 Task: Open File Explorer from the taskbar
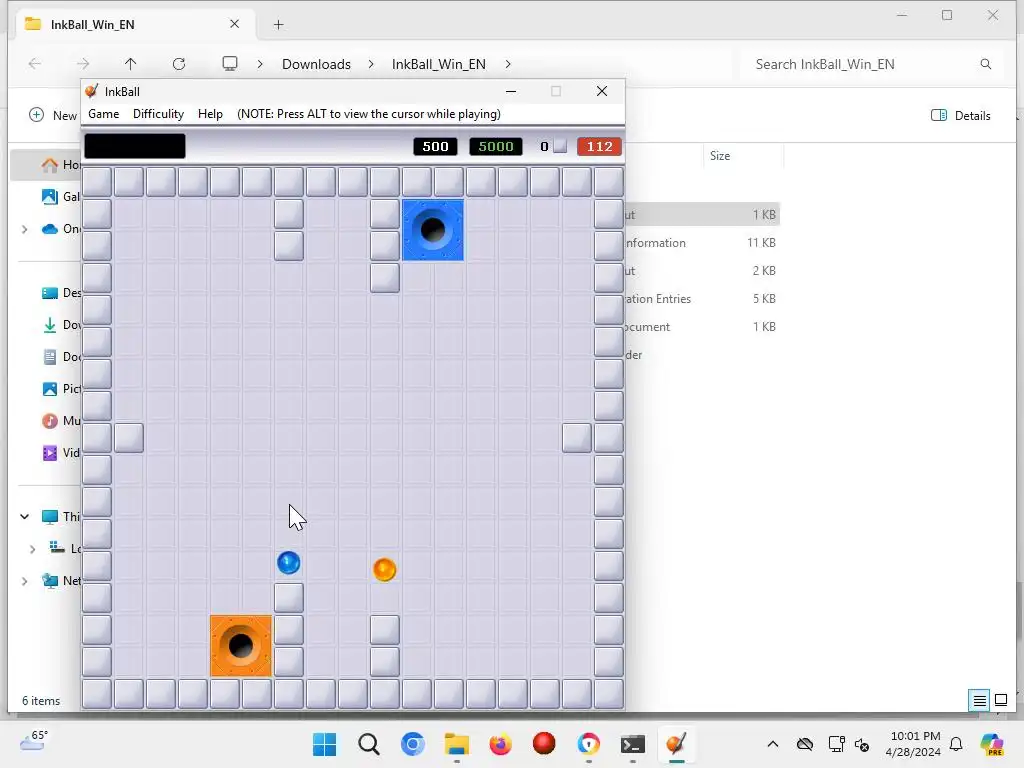pos(456,744)
